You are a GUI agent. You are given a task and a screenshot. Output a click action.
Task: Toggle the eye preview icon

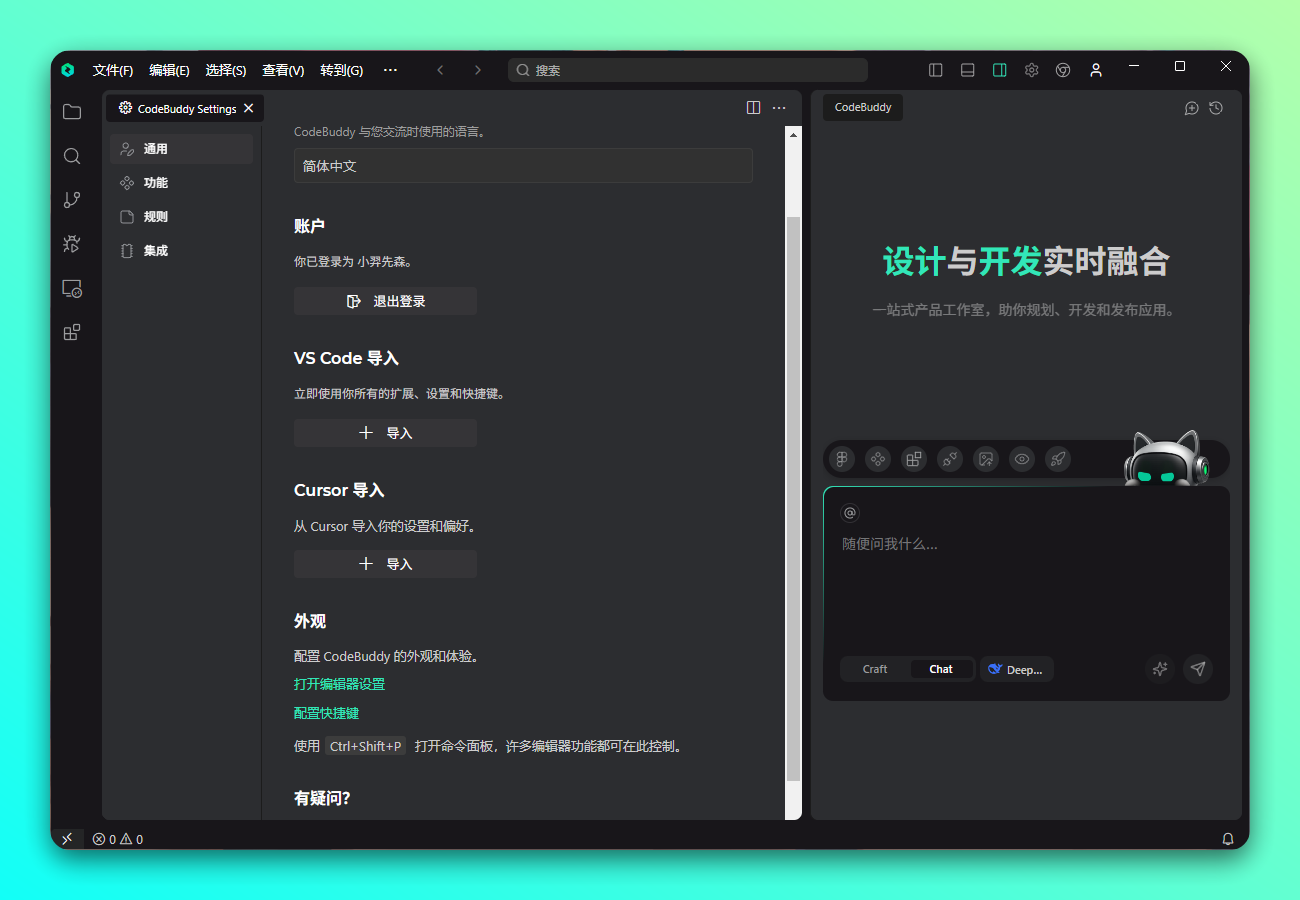(x=1022, y=459)
